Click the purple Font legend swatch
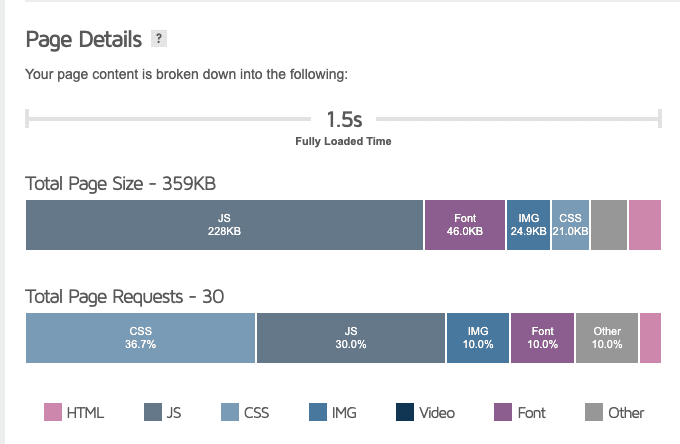Viewport: 680px width, 444px height. click(504, 412)
